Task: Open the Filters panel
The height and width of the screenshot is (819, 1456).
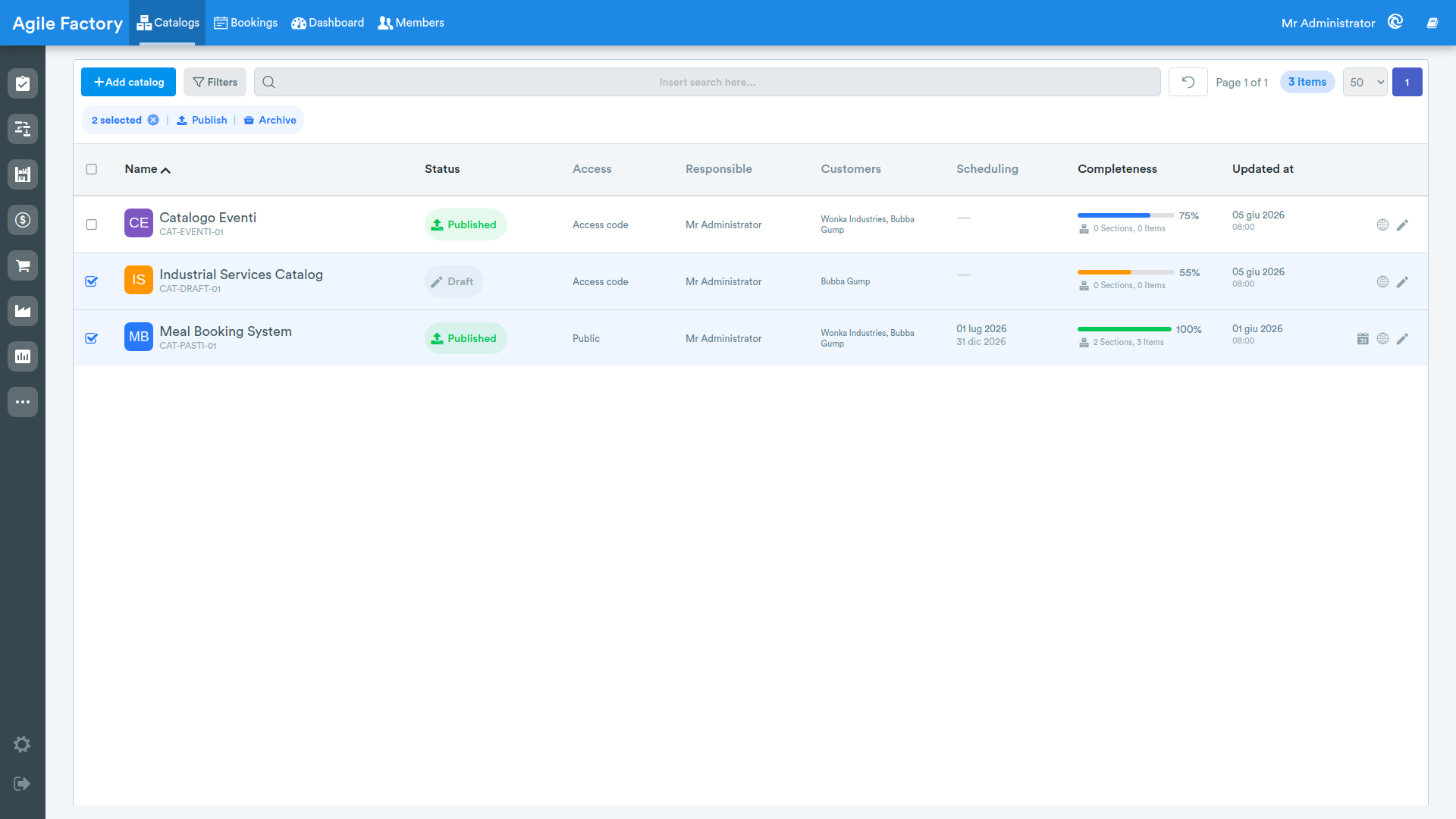Action: 215,82
